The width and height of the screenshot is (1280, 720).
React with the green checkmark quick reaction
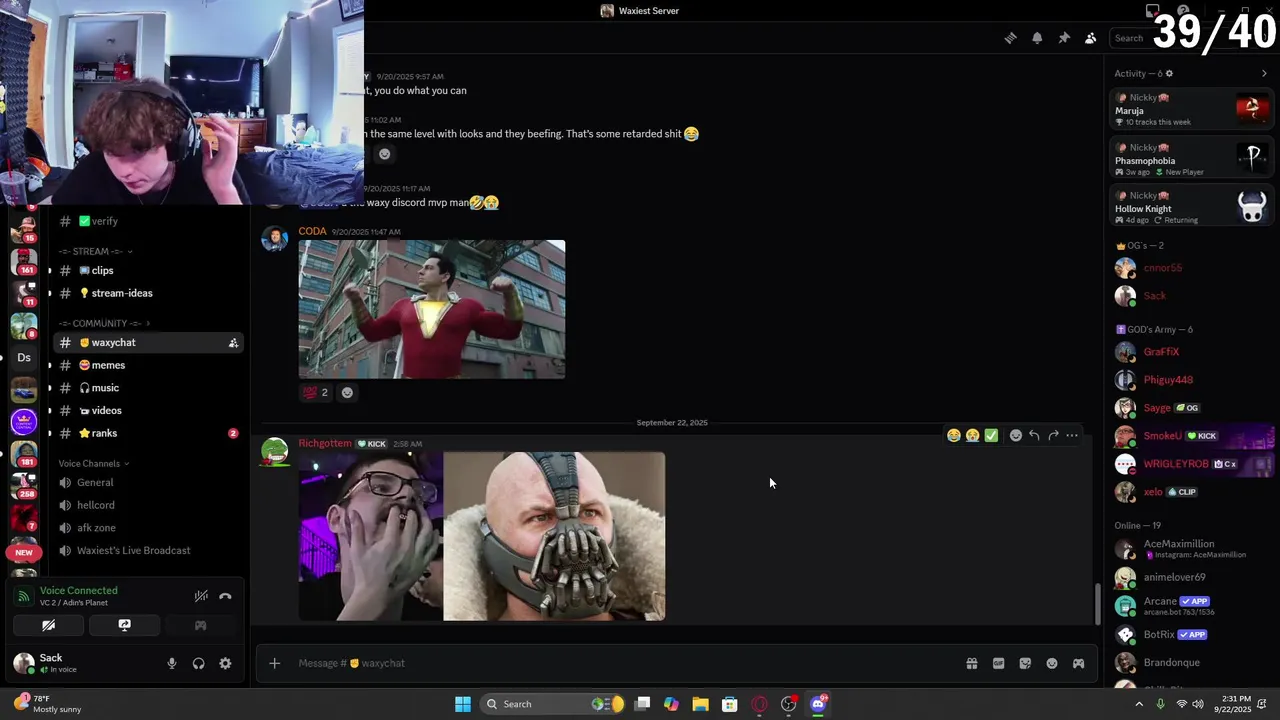[x=991, y=435]
